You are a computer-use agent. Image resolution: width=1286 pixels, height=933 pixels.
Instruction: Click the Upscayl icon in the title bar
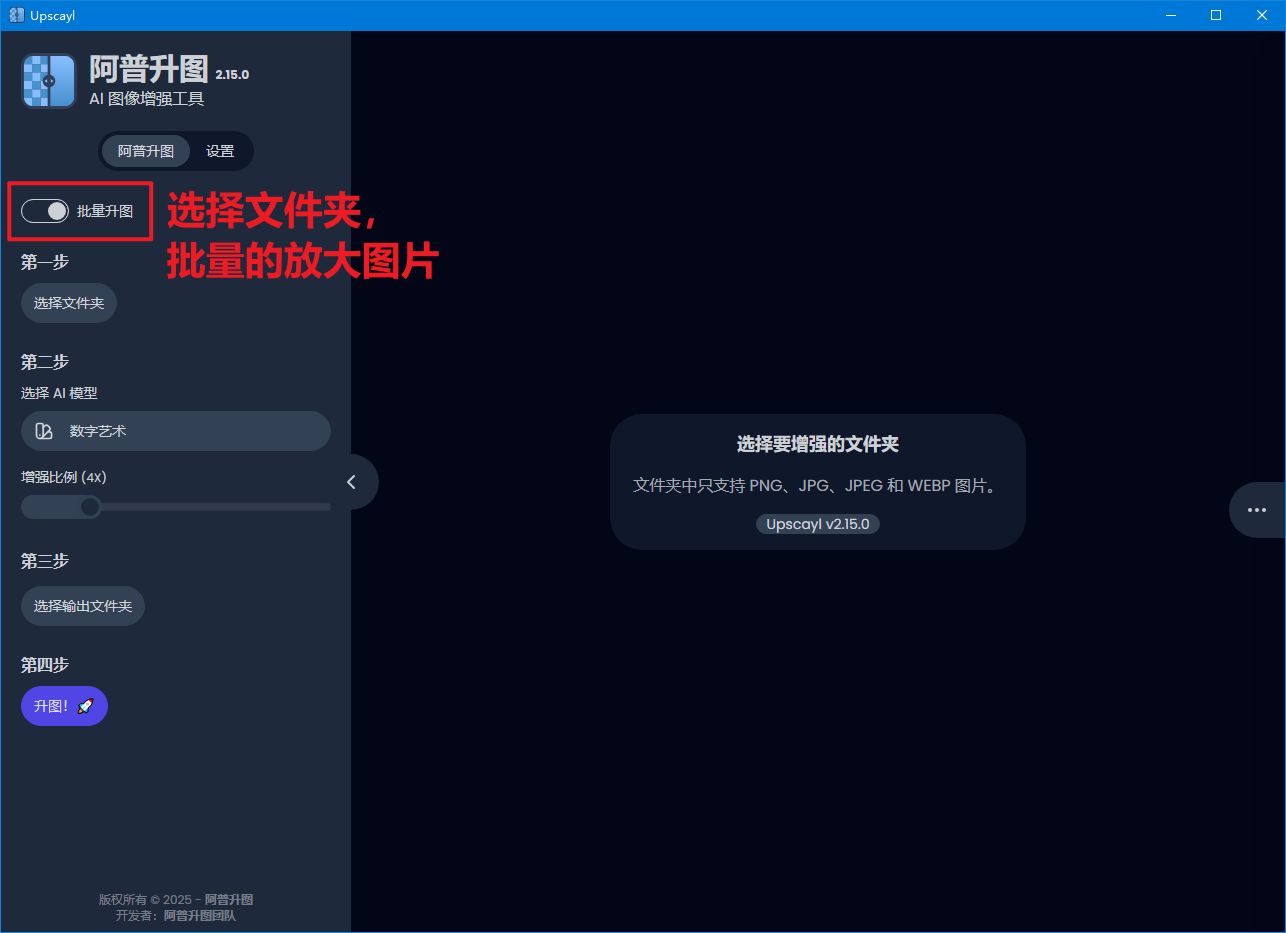tap(16, 15)
